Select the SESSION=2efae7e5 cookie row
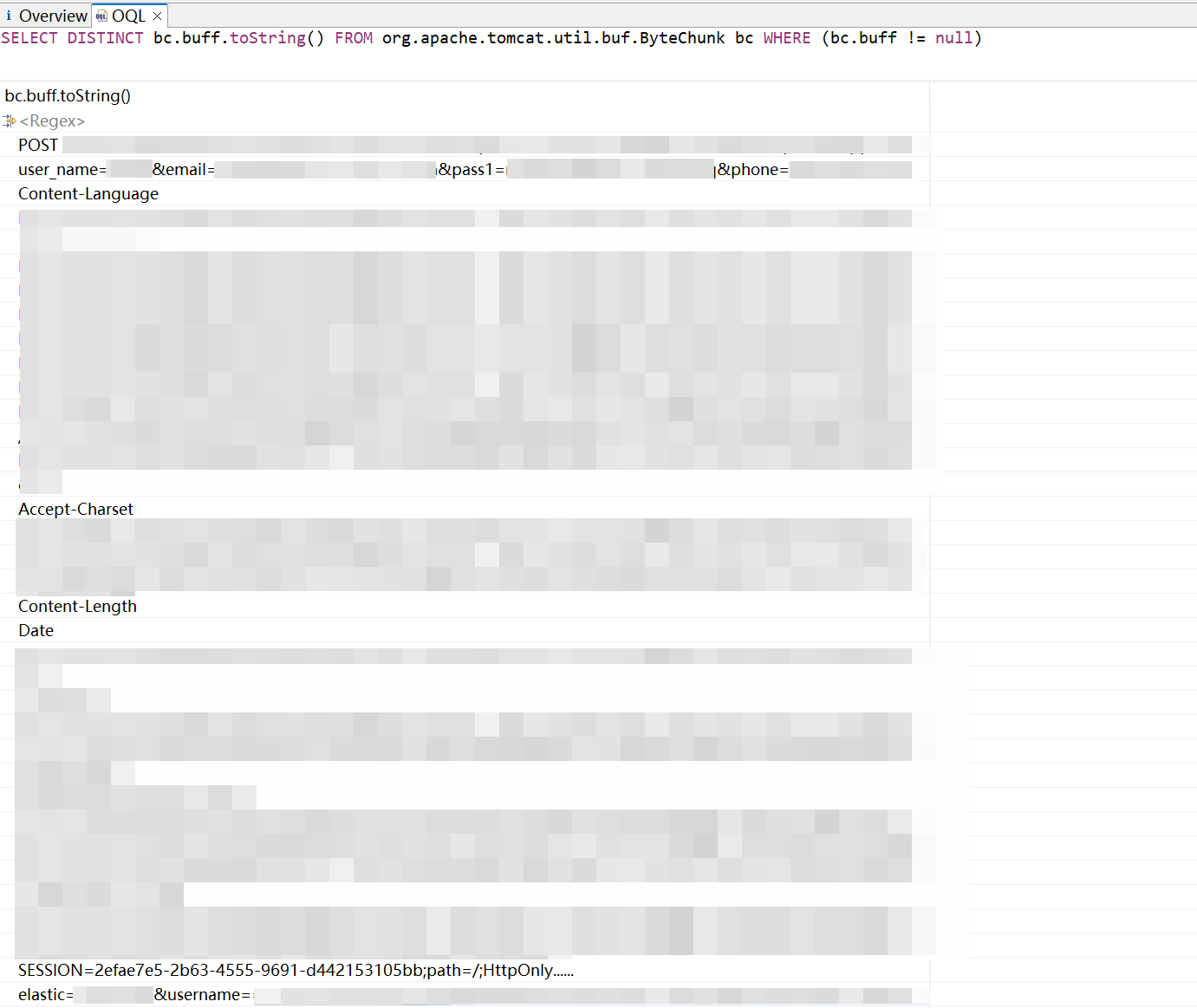The height and width of the screenshot is (1008, 1197). click(x=465, y=970)
